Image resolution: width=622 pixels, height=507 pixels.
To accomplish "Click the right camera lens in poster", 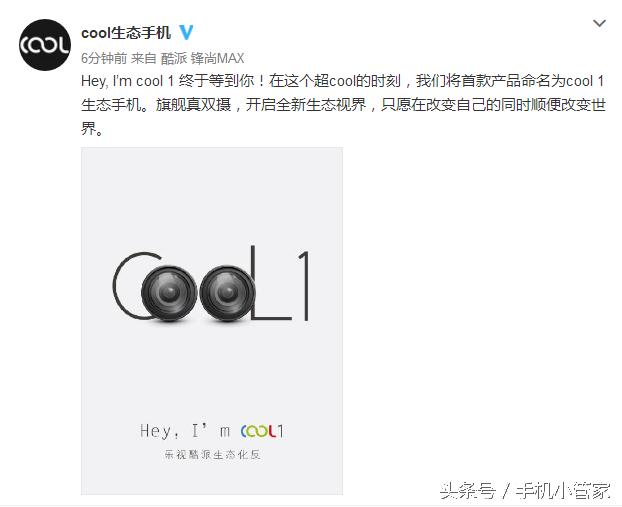I will [228, 293].
